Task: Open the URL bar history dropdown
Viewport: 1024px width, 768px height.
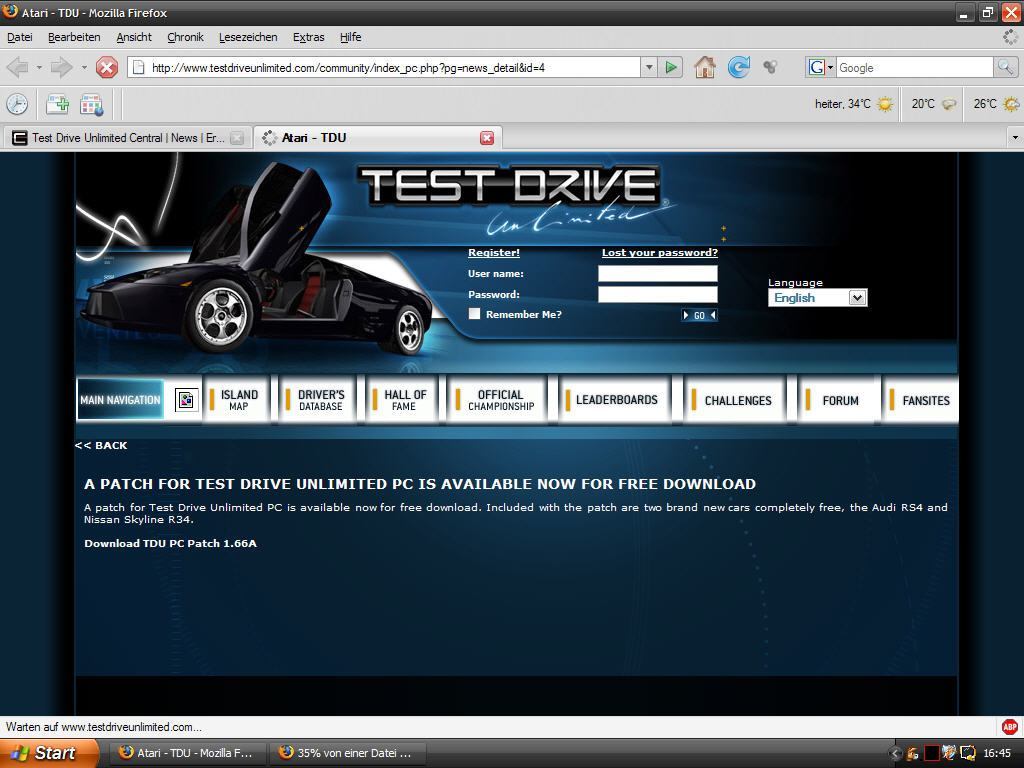Action: pos(648,67)
